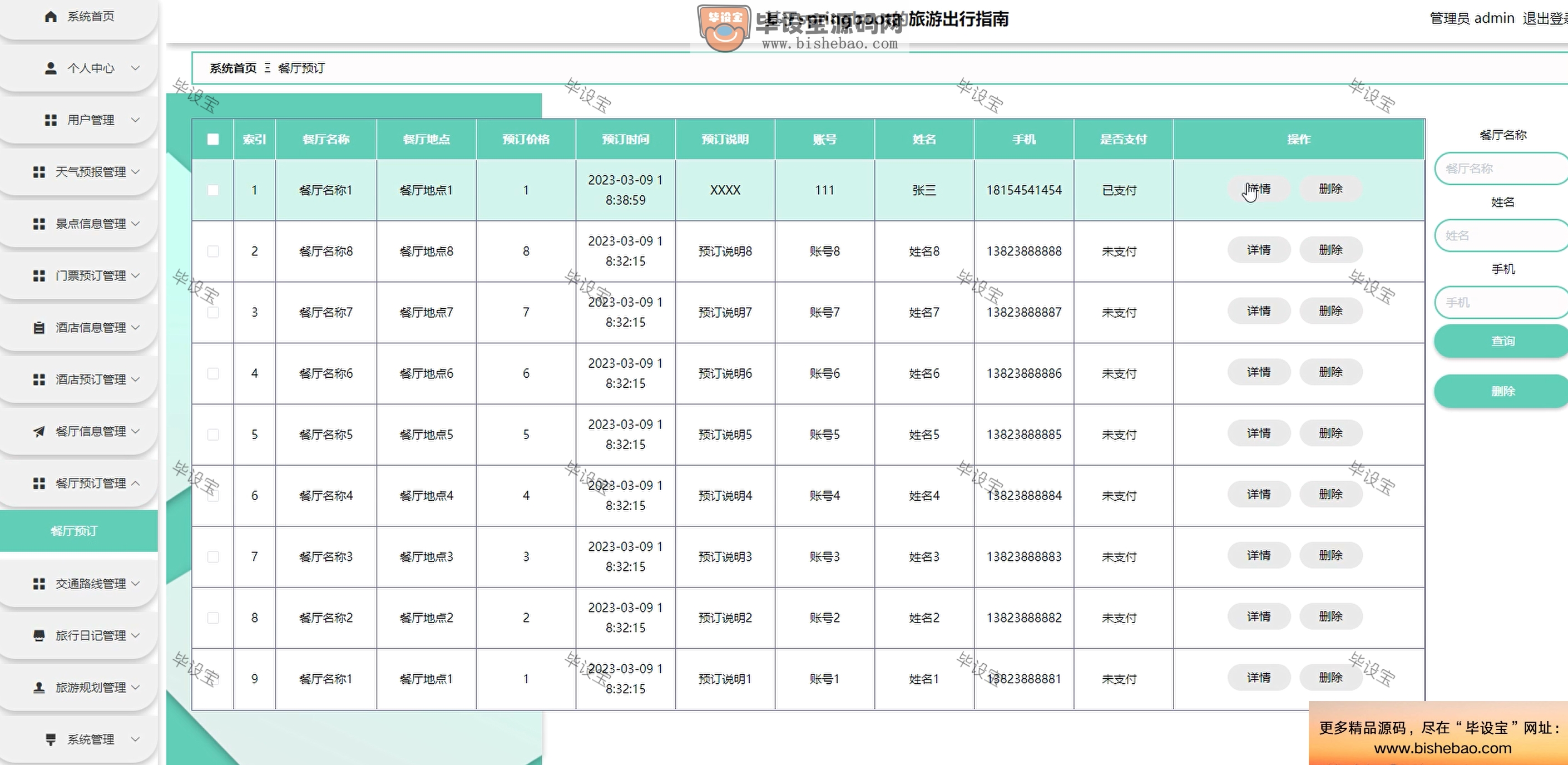Toggle the select-all checkbox in table header
1568x765 pixels.
coord(213,139)
